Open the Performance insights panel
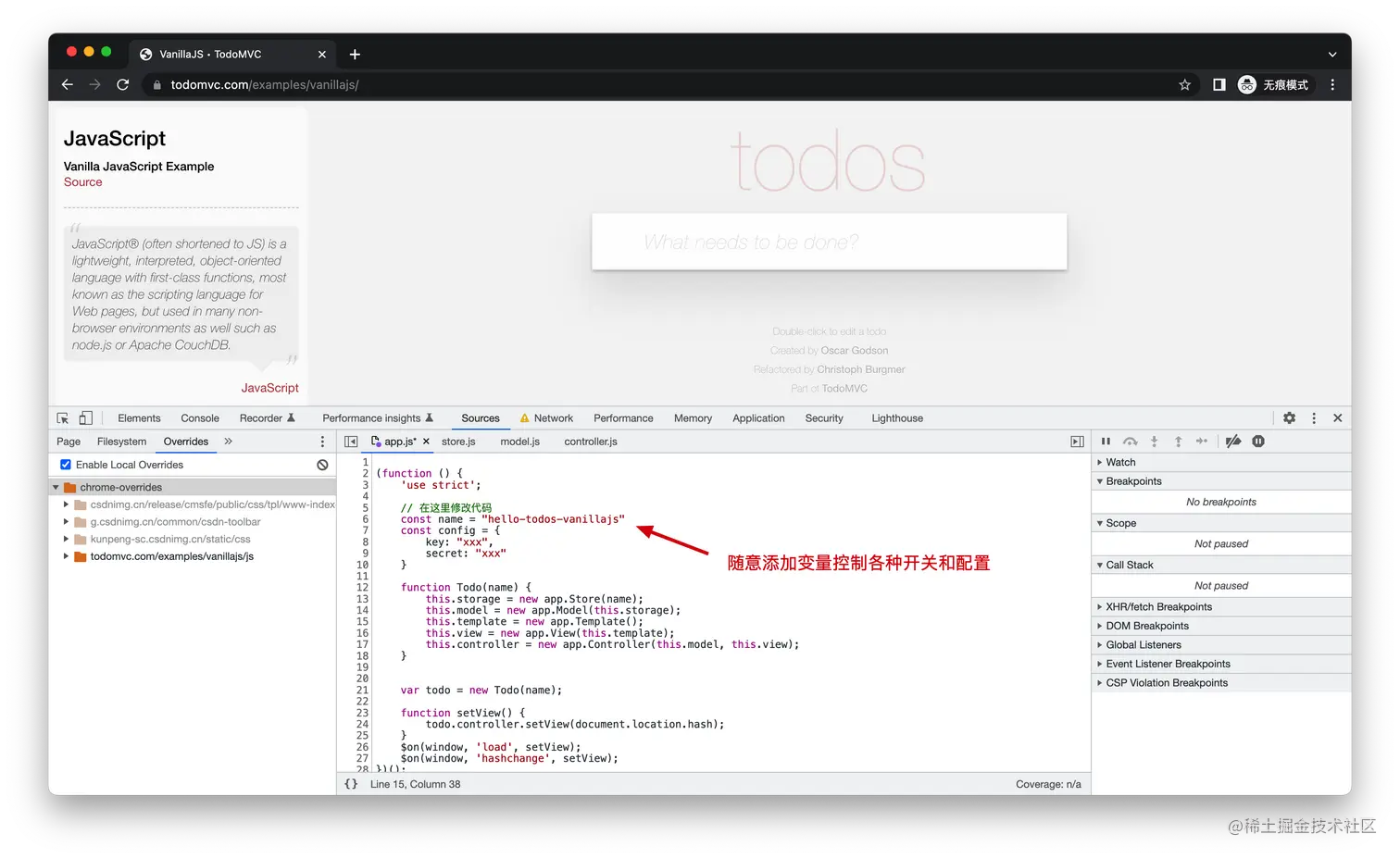Viewport: 1400px width, 859px height. [378, 418]
